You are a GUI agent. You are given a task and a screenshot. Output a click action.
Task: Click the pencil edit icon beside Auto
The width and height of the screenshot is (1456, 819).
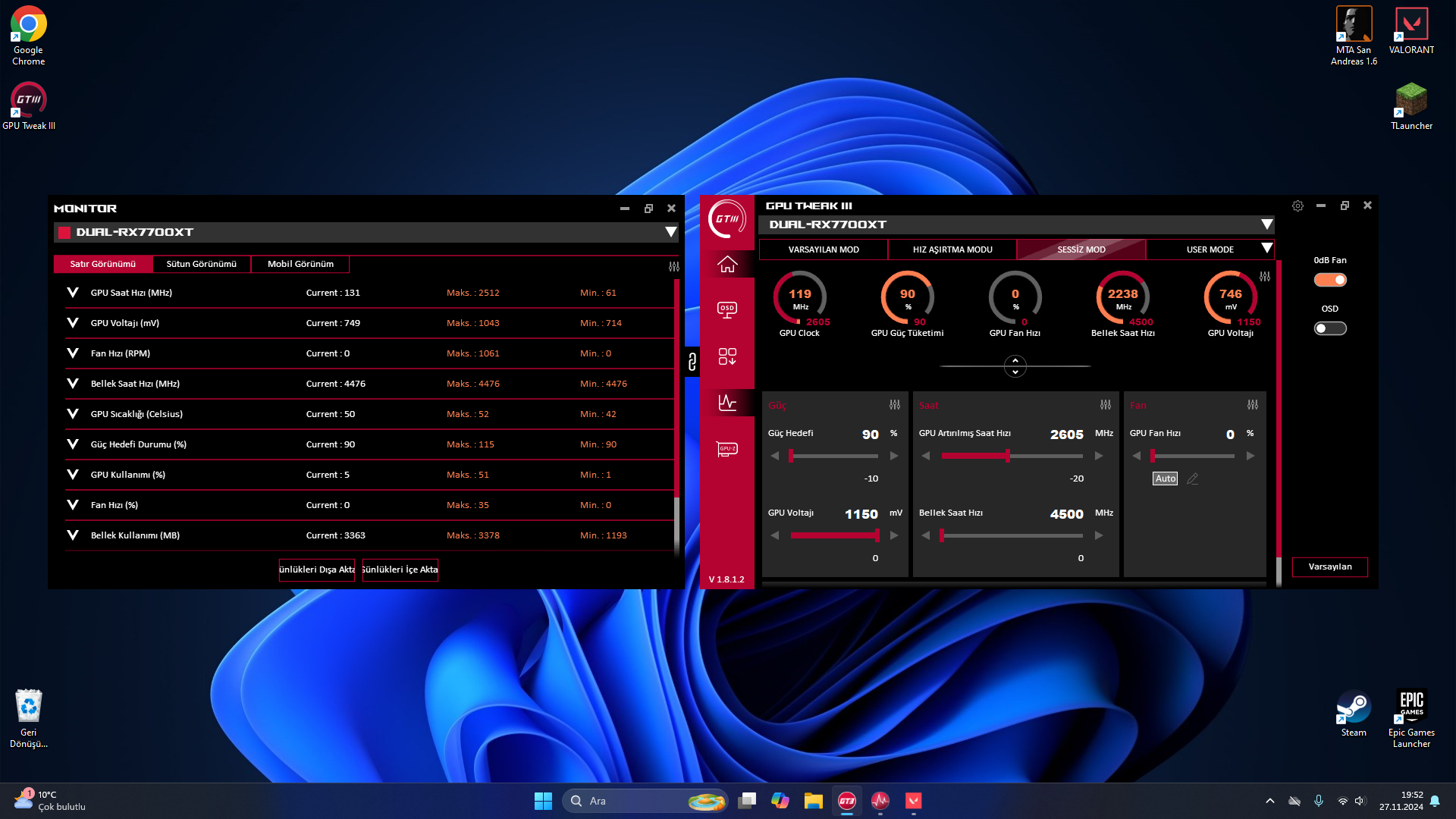(x=1192, y=479)
